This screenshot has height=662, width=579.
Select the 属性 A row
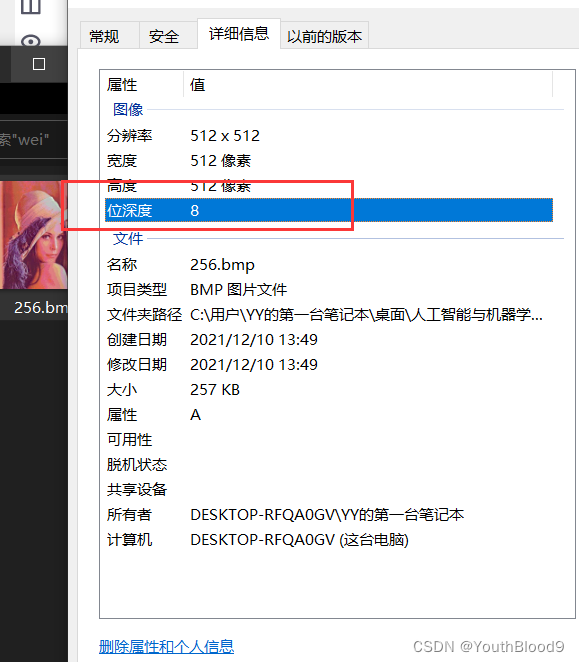329,415
